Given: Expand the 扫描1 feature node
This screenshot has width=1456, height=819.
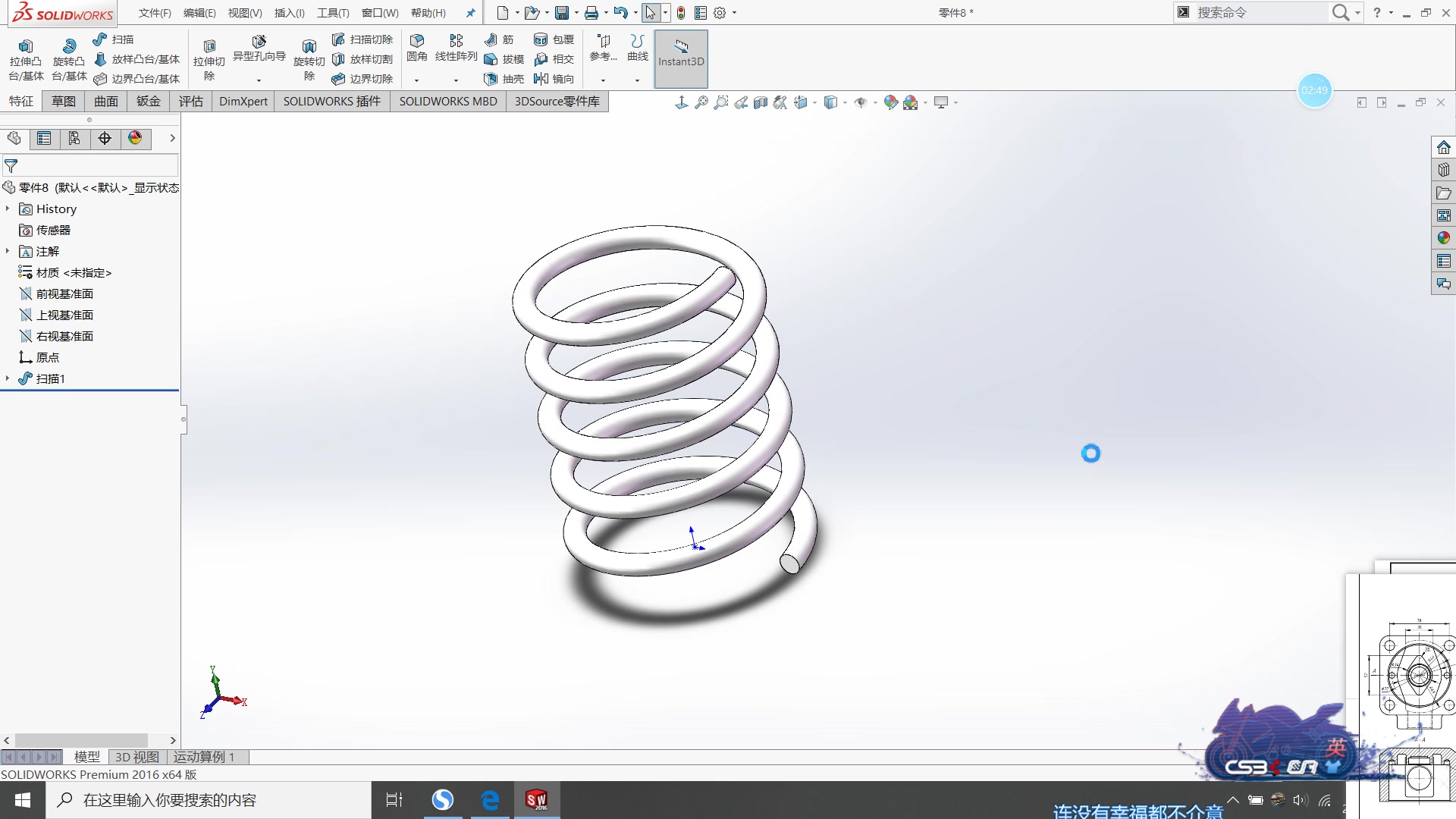Looking at the screenshot, I should [x=8, y=378].
